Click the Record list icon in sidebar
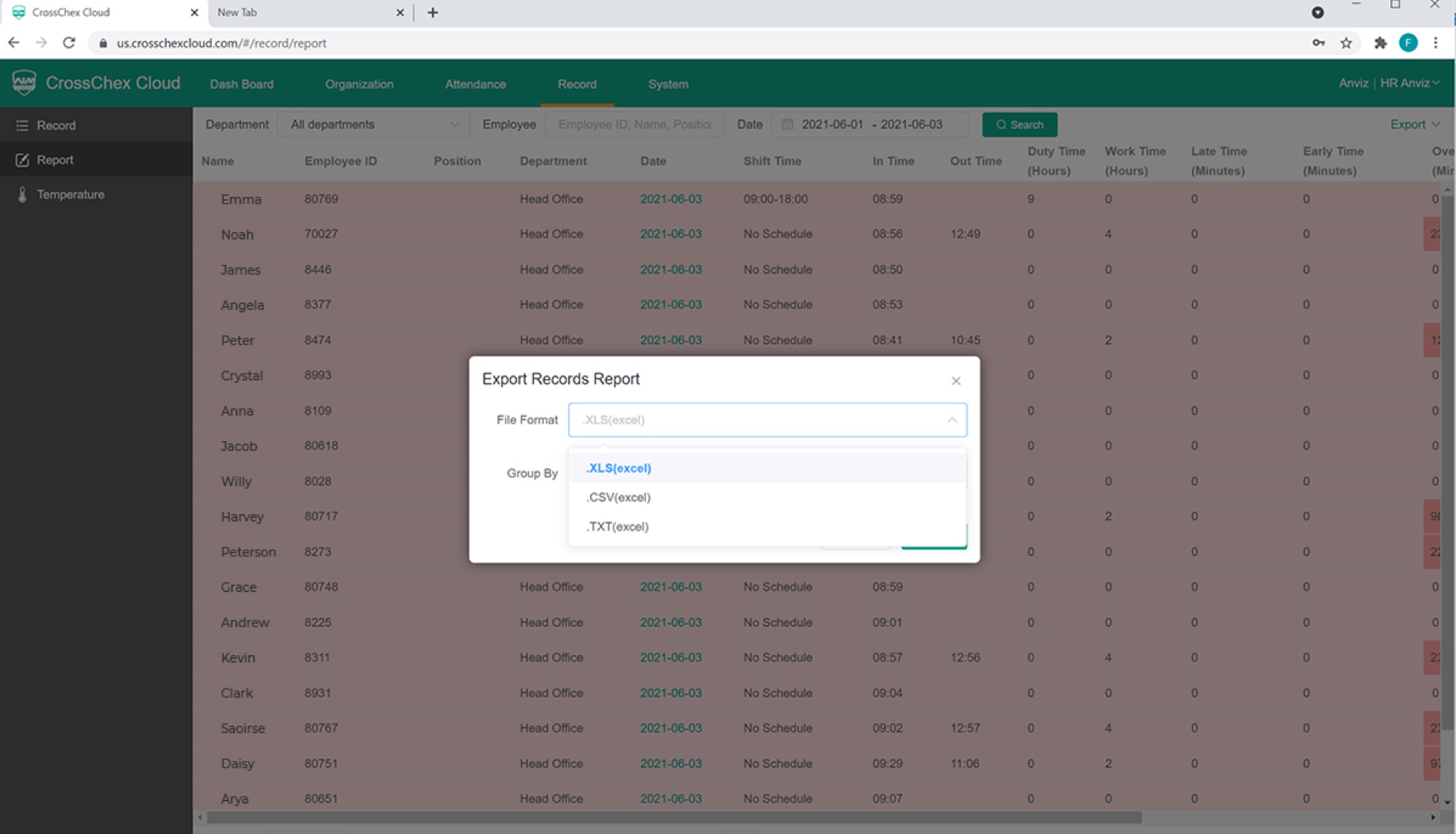The width and height of the screenshot is (1456, 834). pyautogui.click(x=22, y=126)
